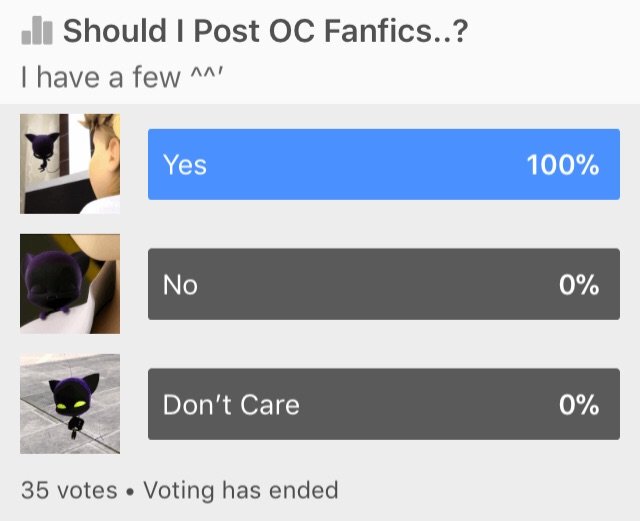View the "35 votes" count
This screenshot has width=640, height=521.
(x=69, y=490)
